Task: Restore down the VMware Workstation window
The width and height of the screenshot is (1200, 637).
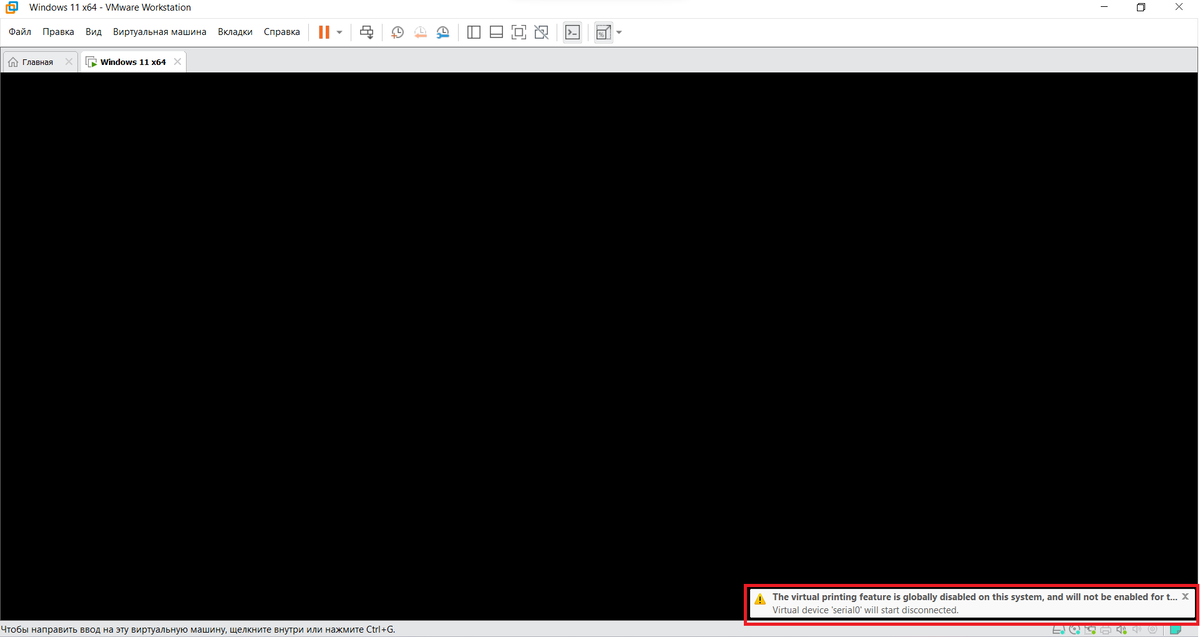Action: pos(1141,8)
